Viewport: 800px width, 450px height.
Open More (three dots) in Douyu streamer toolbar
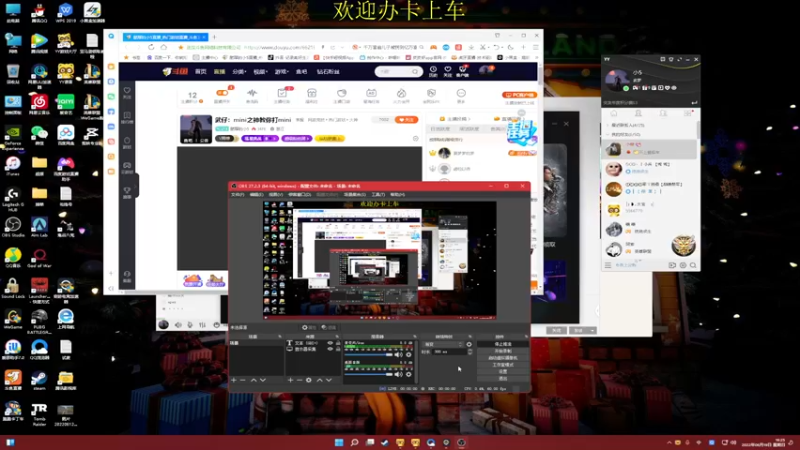coord(461,95)
